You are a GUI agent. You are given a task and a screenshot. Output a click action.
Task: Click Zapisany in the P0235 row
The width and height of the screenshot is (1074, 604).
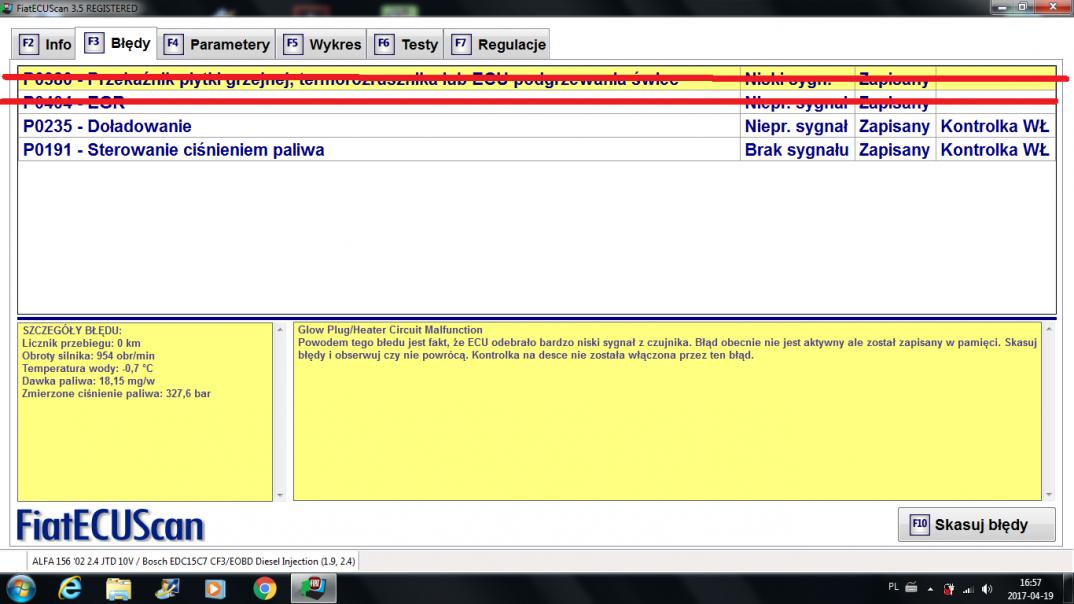pos(895,126)
